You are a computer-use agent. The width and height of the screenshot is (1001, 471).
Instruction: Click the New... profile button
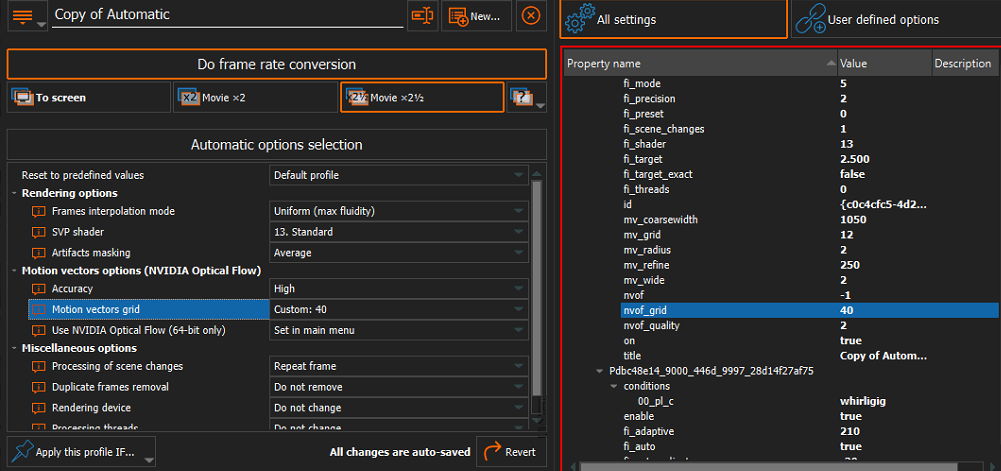coord(476,16)
